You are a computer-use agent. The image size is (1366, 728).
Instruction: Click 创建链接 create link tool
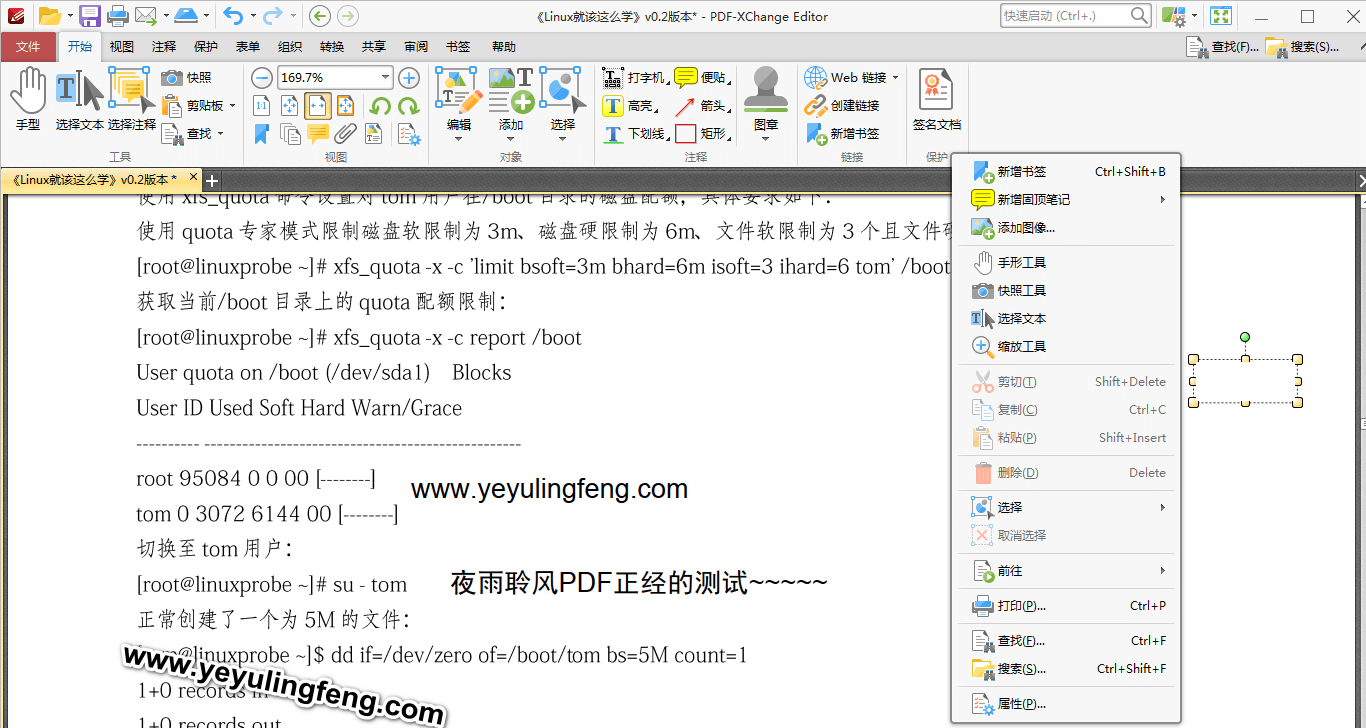pos(843,105)
